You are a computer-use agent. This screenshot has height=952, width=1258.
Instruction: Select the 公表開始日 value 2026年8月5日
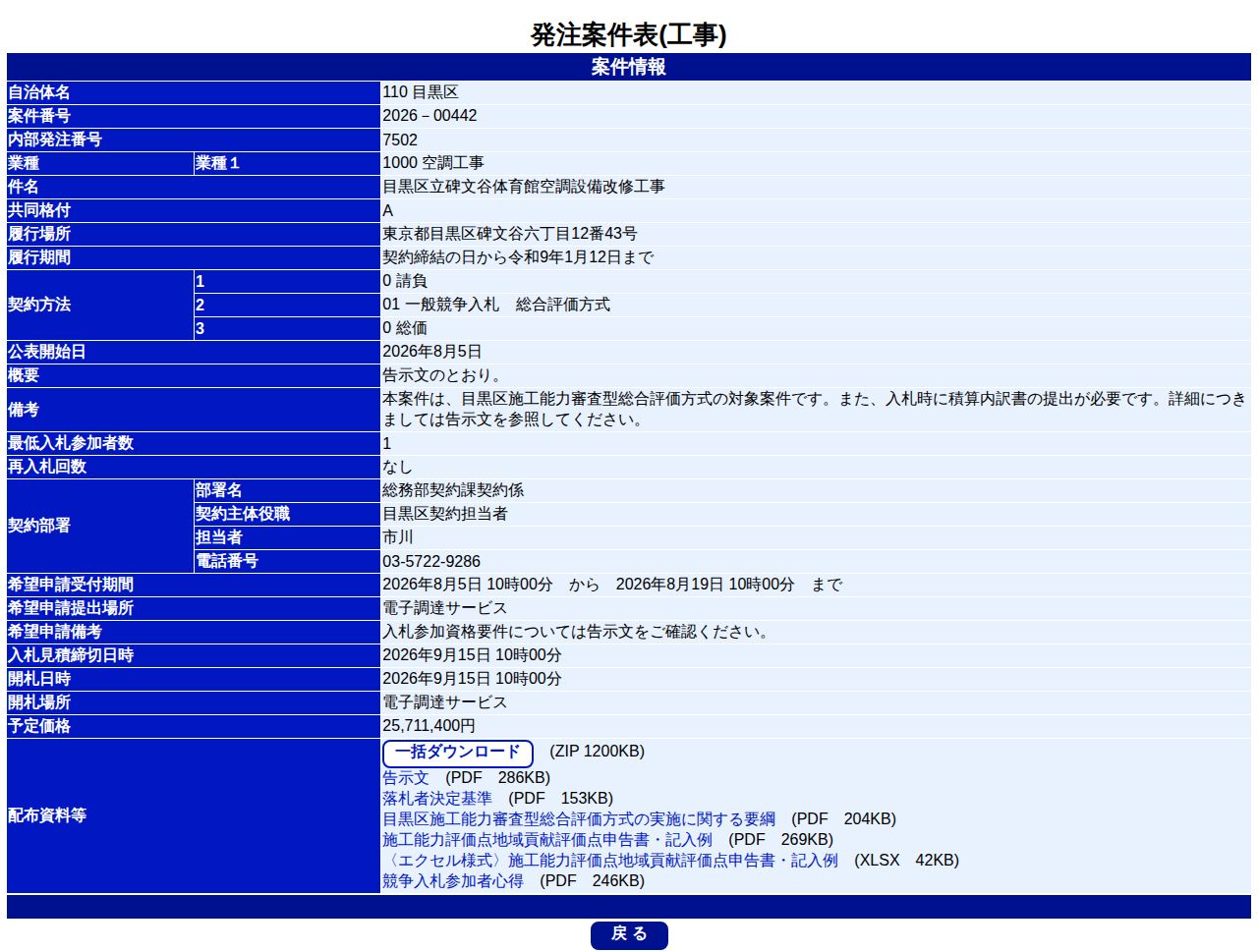click(x=432, y=352)
